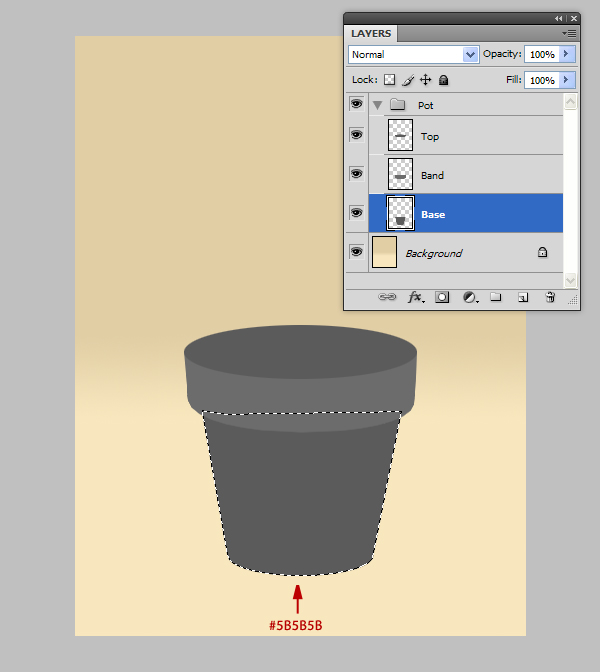Enable lock transparent pixels
This screenshot has height=672, width=600.
point(390,80)
